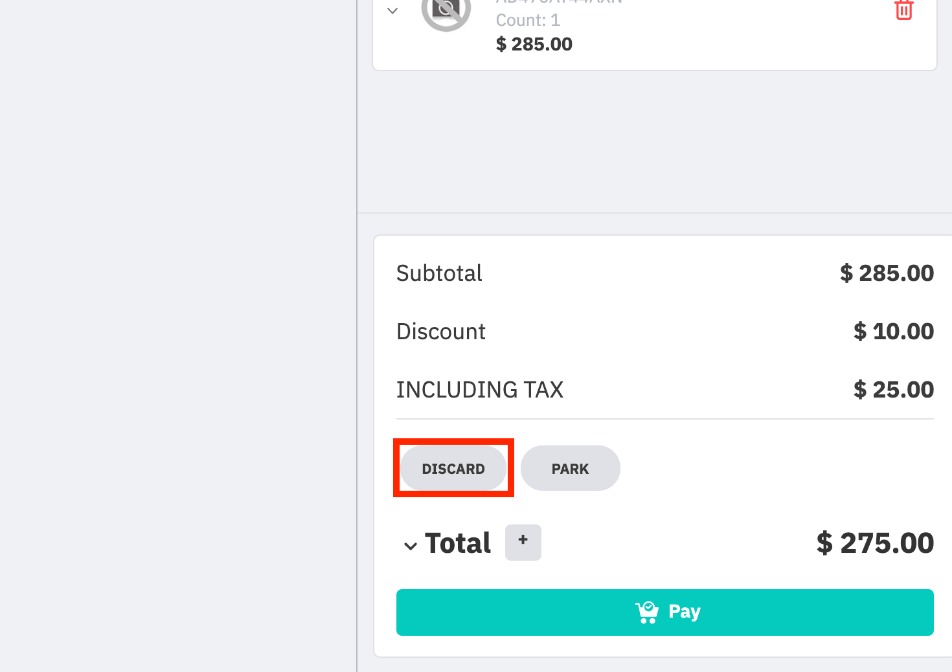Expand the cart item details chevron
The width and height of the screenshot is (952, 672).
tap(393, 11)
